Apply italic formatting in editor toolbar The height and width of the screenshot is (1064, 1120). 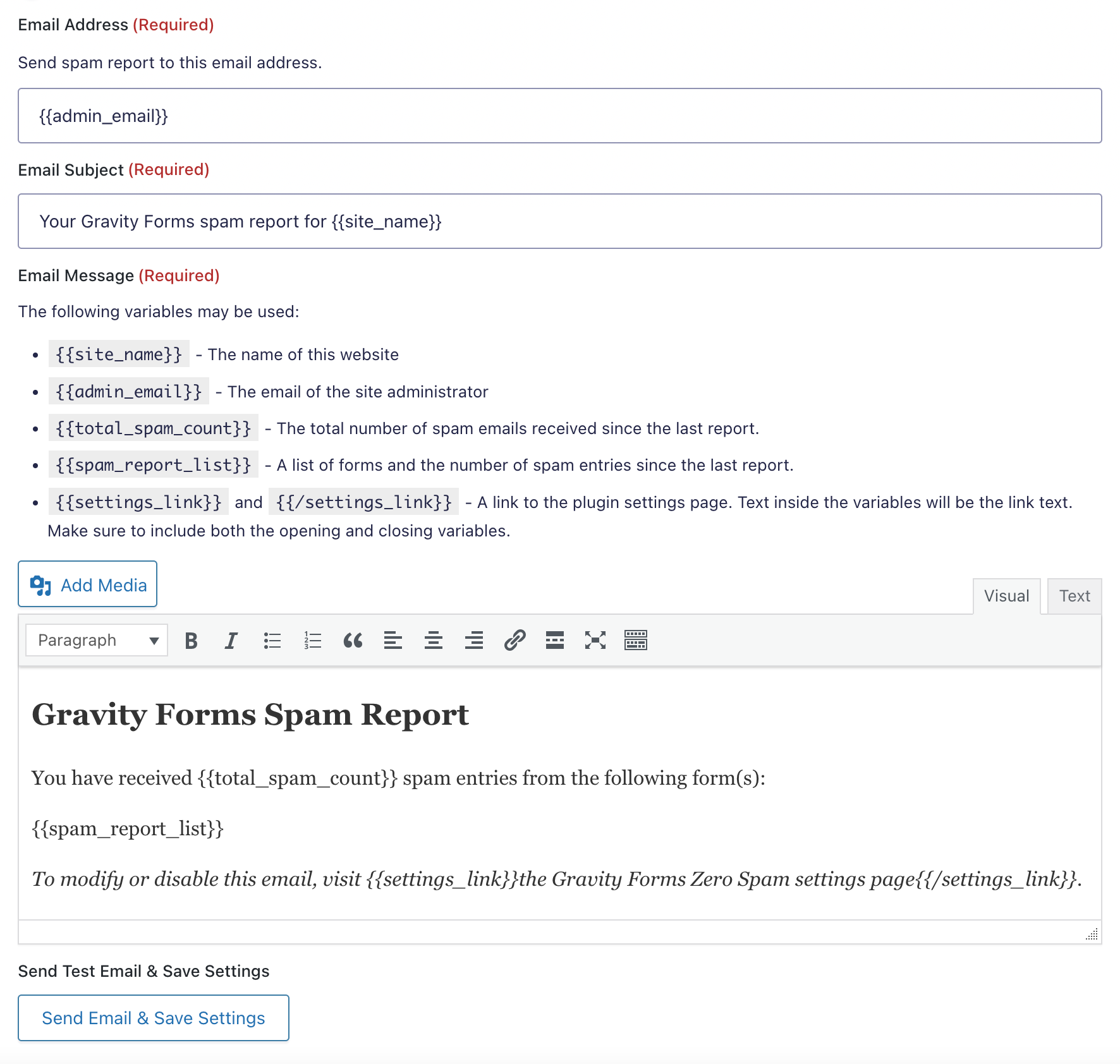(x=231, y=641)
